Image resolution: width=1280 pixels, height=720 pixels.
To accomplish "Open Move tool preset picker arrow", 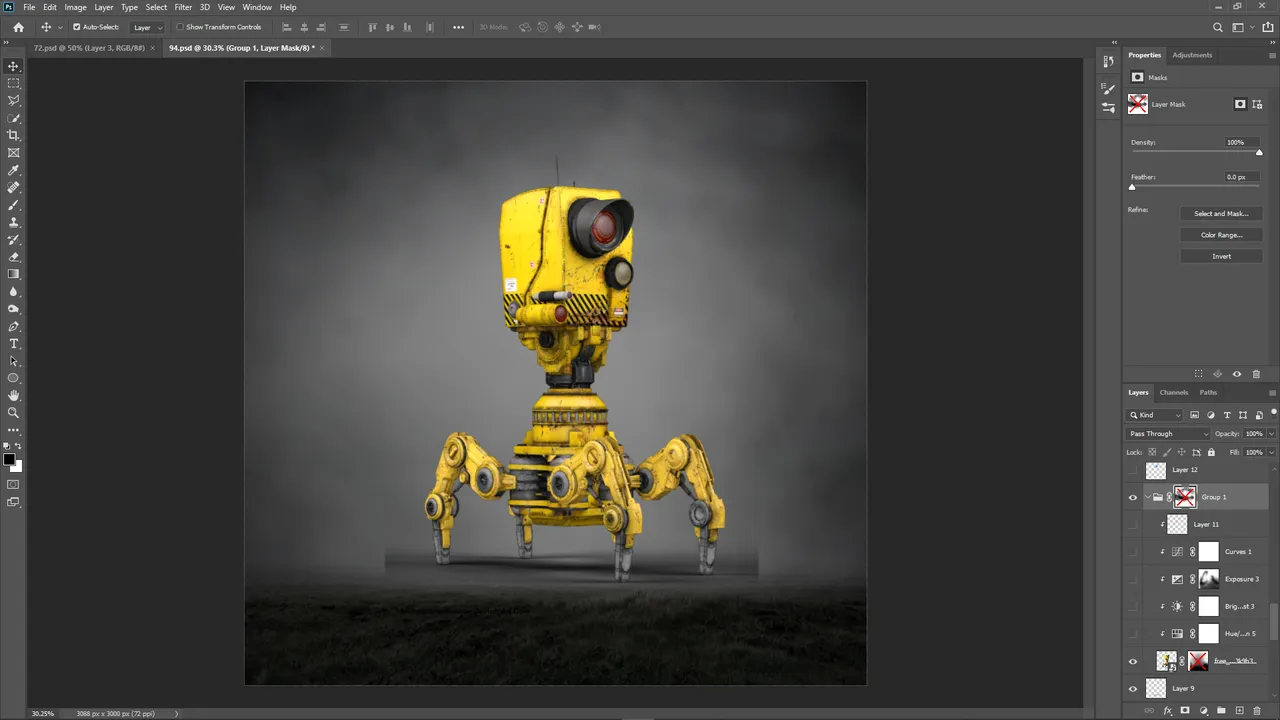I will click(x=60, y=27).
